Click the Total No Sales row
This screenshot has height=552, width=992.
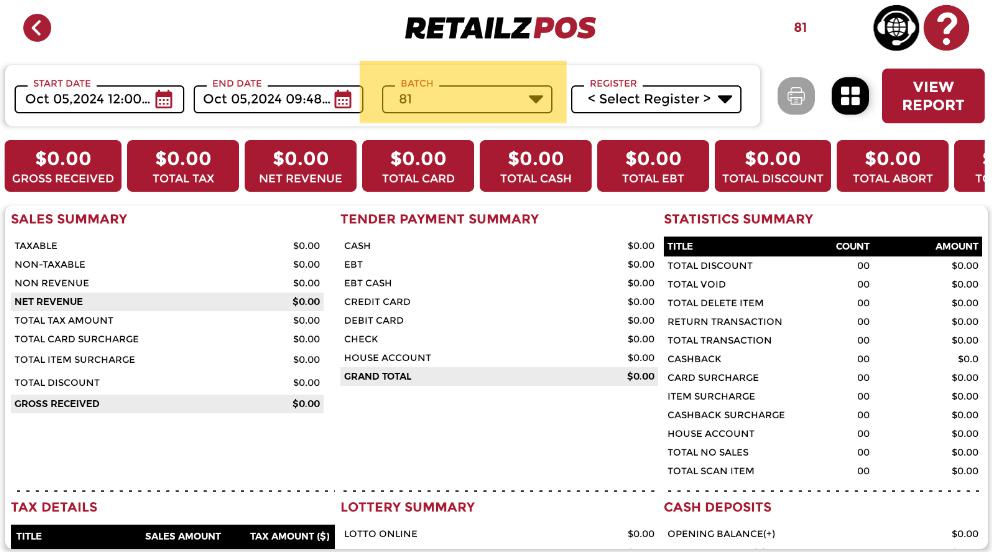[822, 452]
